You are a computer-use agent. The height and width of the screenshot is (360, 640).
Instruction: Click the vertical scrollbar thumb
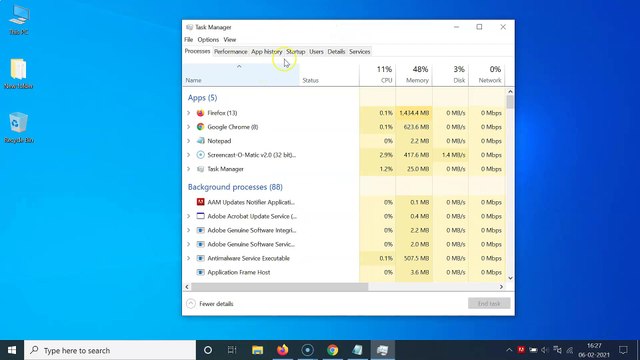tap(510, 102)
